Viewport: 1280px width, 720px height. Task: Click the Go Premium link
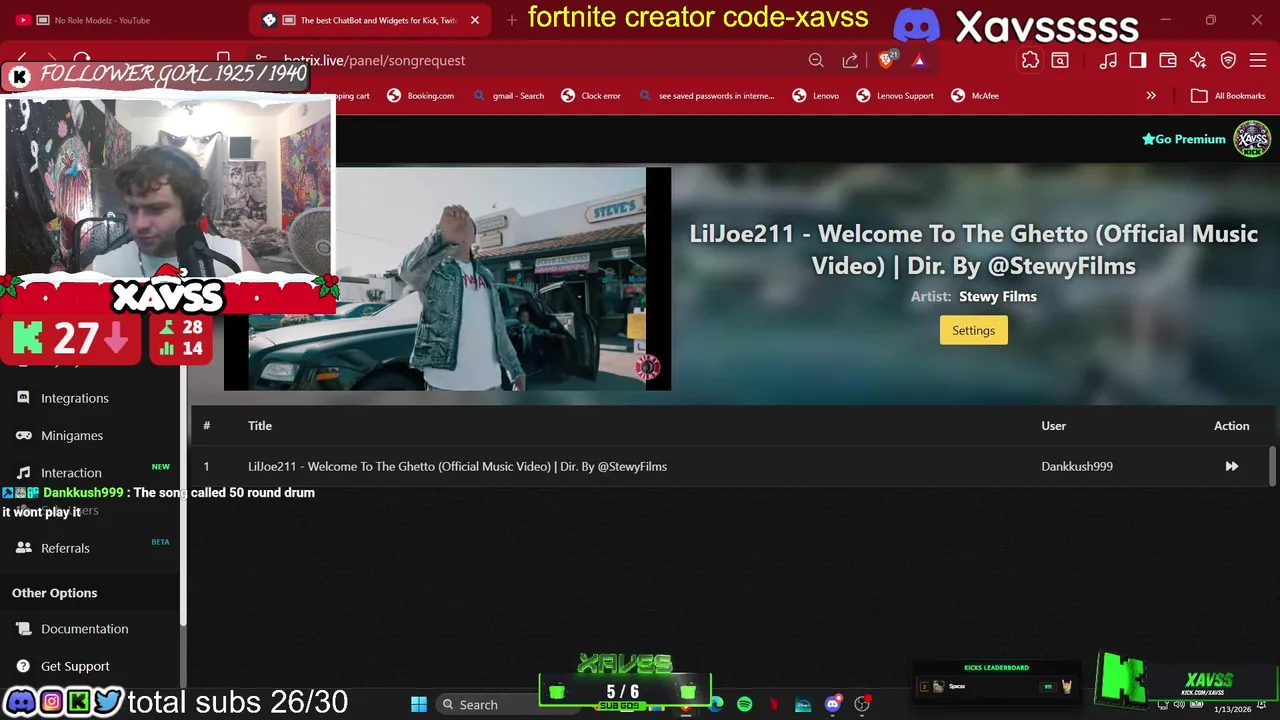point(1184,139)
